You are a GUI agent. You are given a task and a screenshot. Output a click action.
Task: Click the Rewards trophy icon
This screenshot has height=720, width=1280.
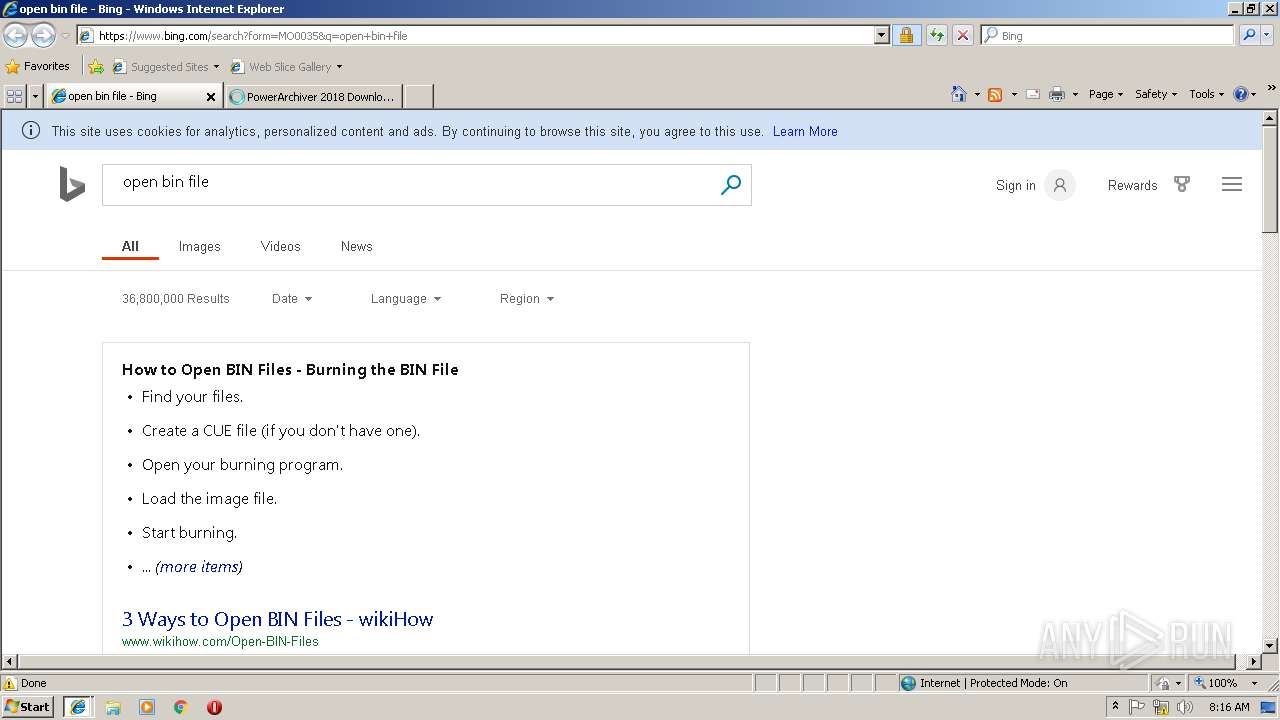coord(1182,185)
